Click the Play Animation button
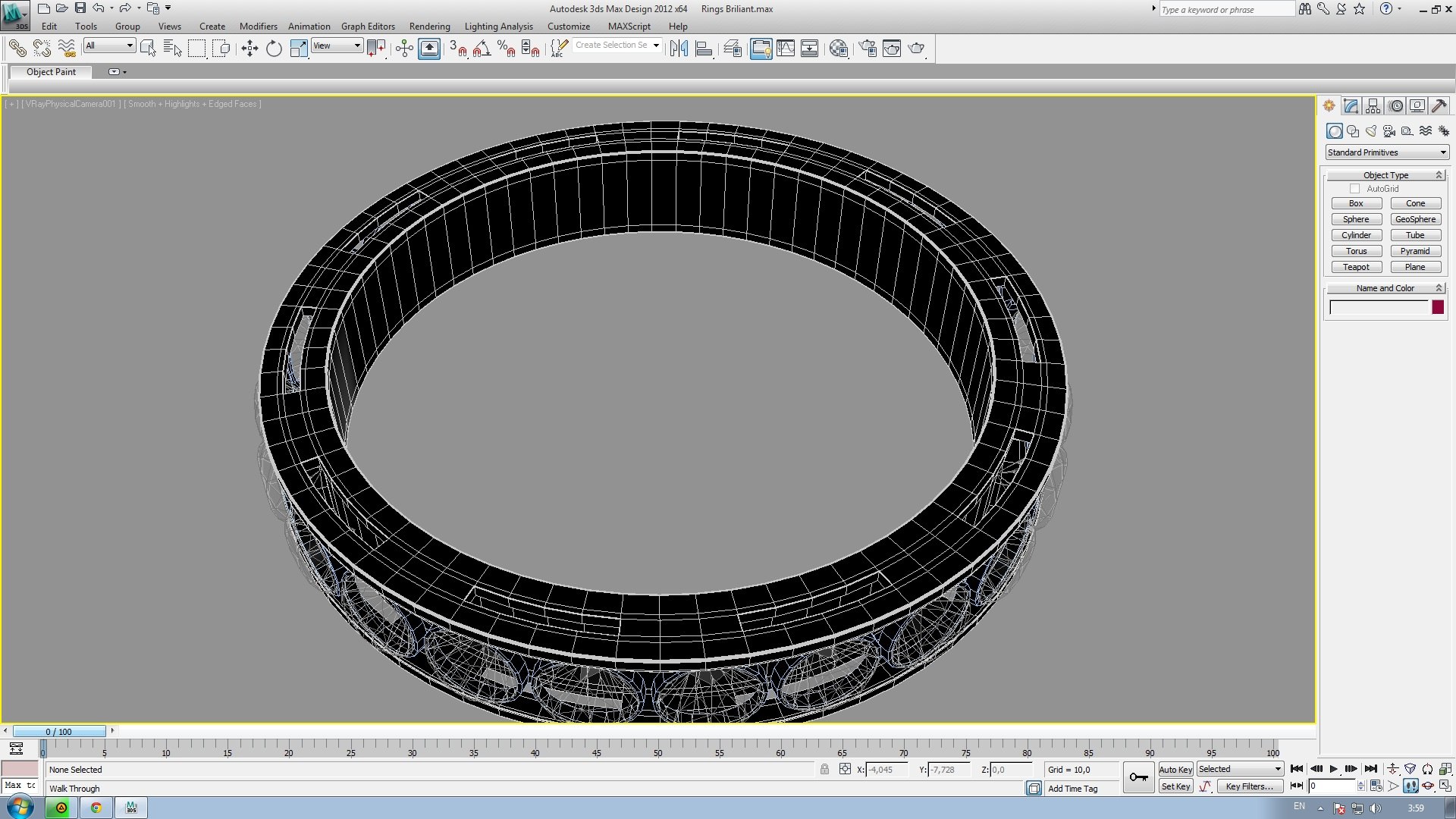 tap(1333, 769)
